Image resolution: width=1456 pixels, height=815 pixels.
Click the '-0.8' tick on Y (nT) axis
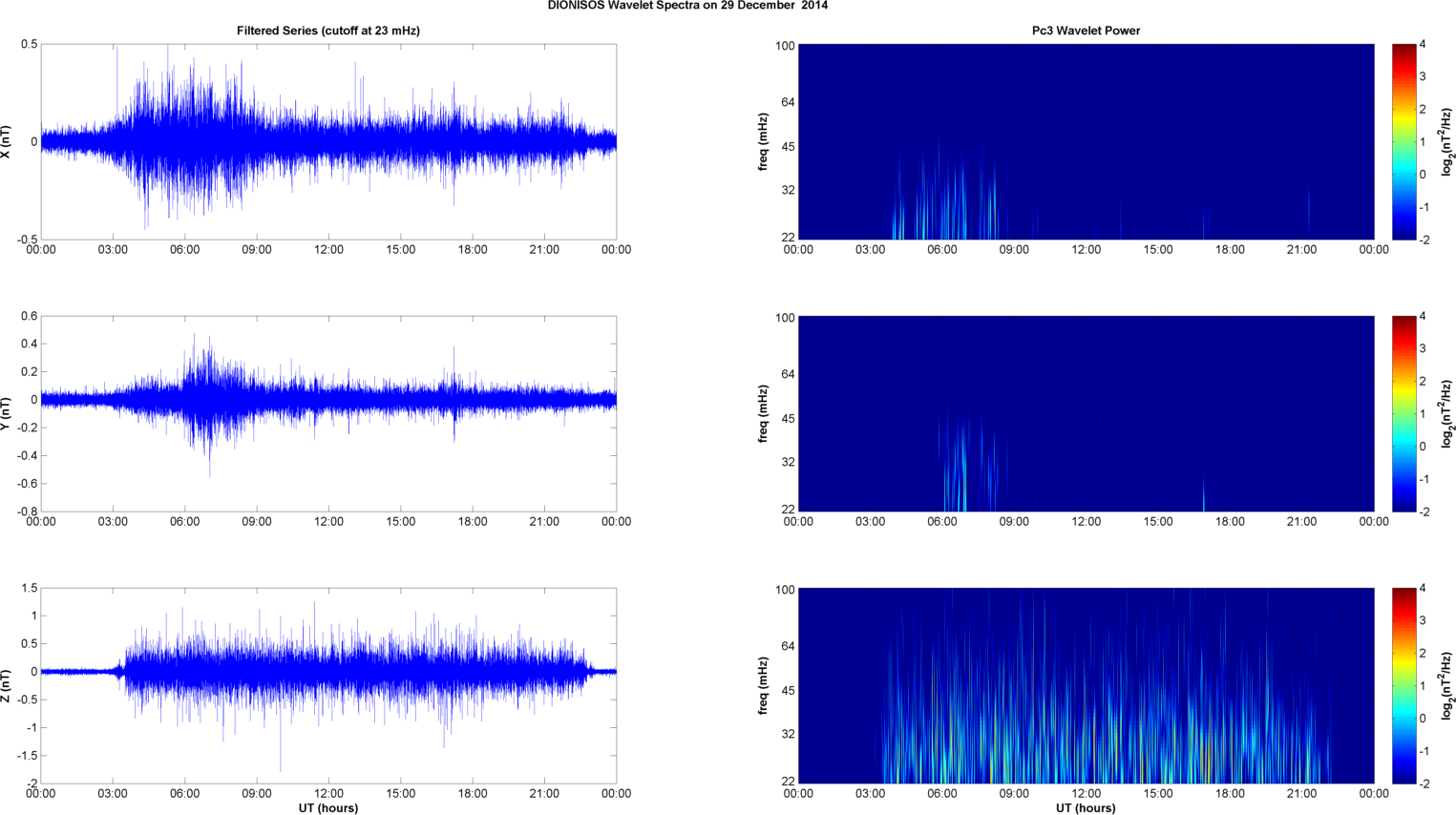pyautogui.click(x=26, y=512)
